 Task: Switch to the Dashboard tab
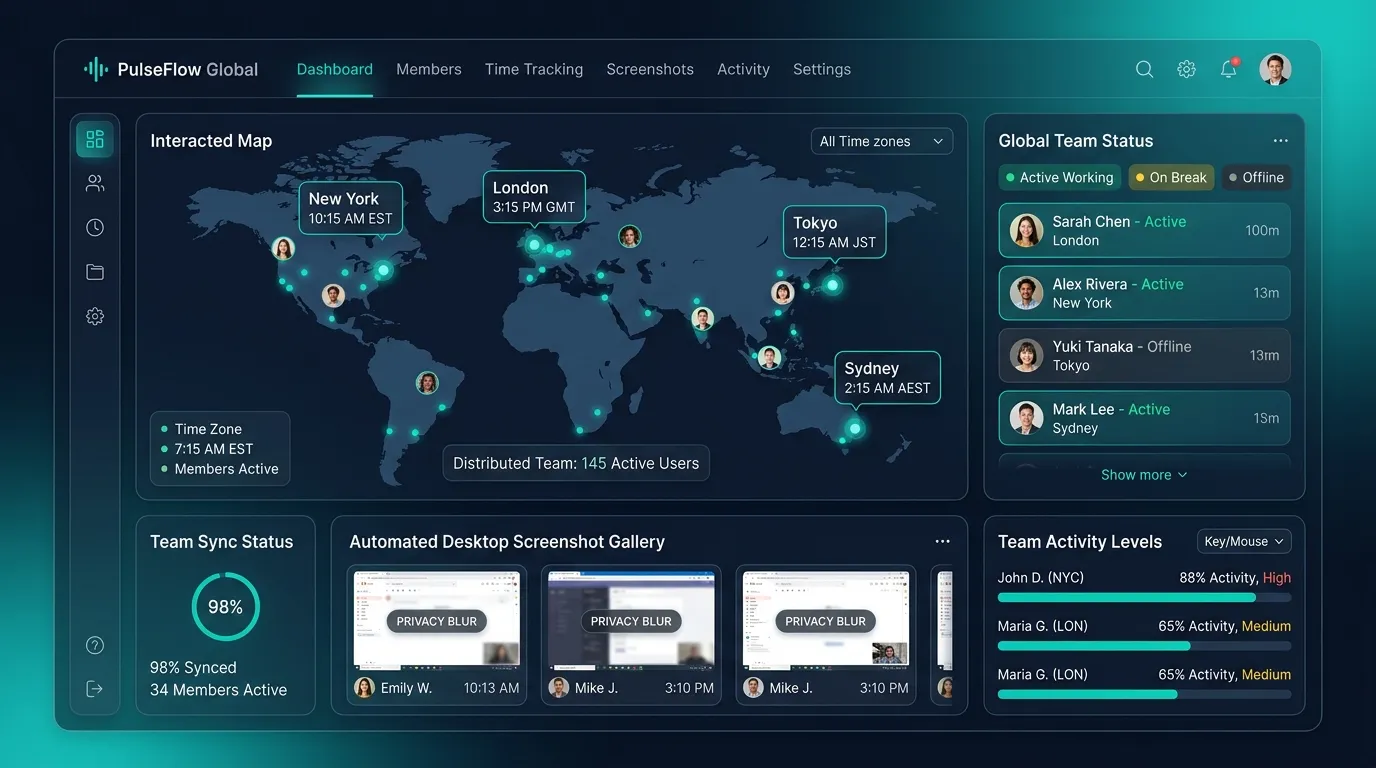coord(335,69)
